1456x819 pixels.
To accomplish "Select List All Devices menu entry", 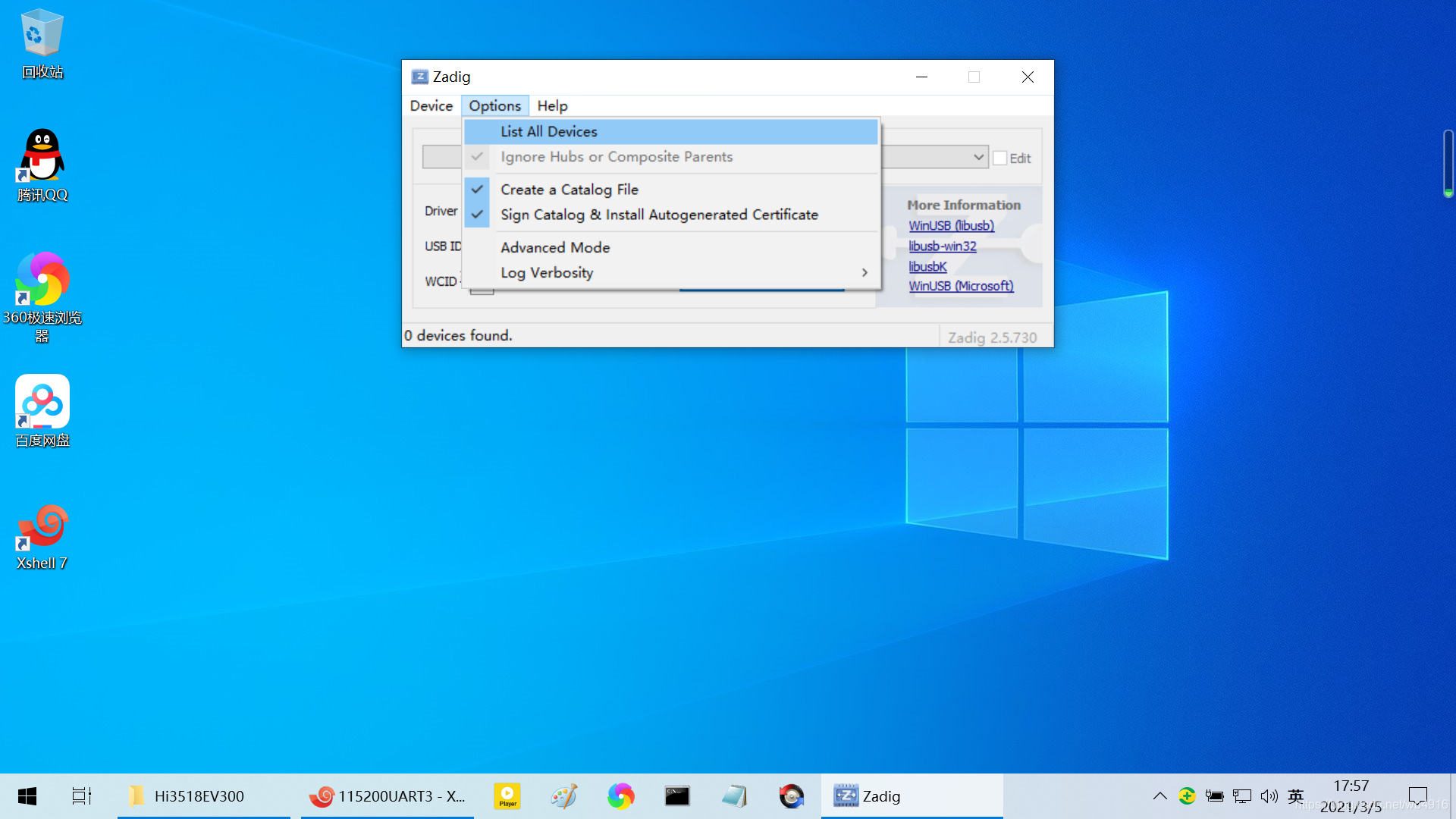I will tap(549, 131).
